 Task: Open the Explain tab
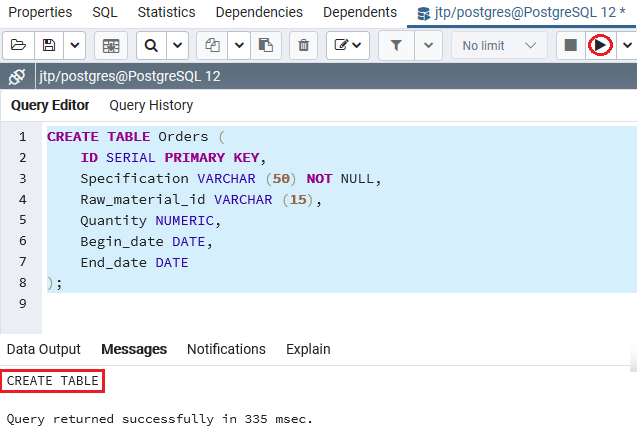click(308, 349)
